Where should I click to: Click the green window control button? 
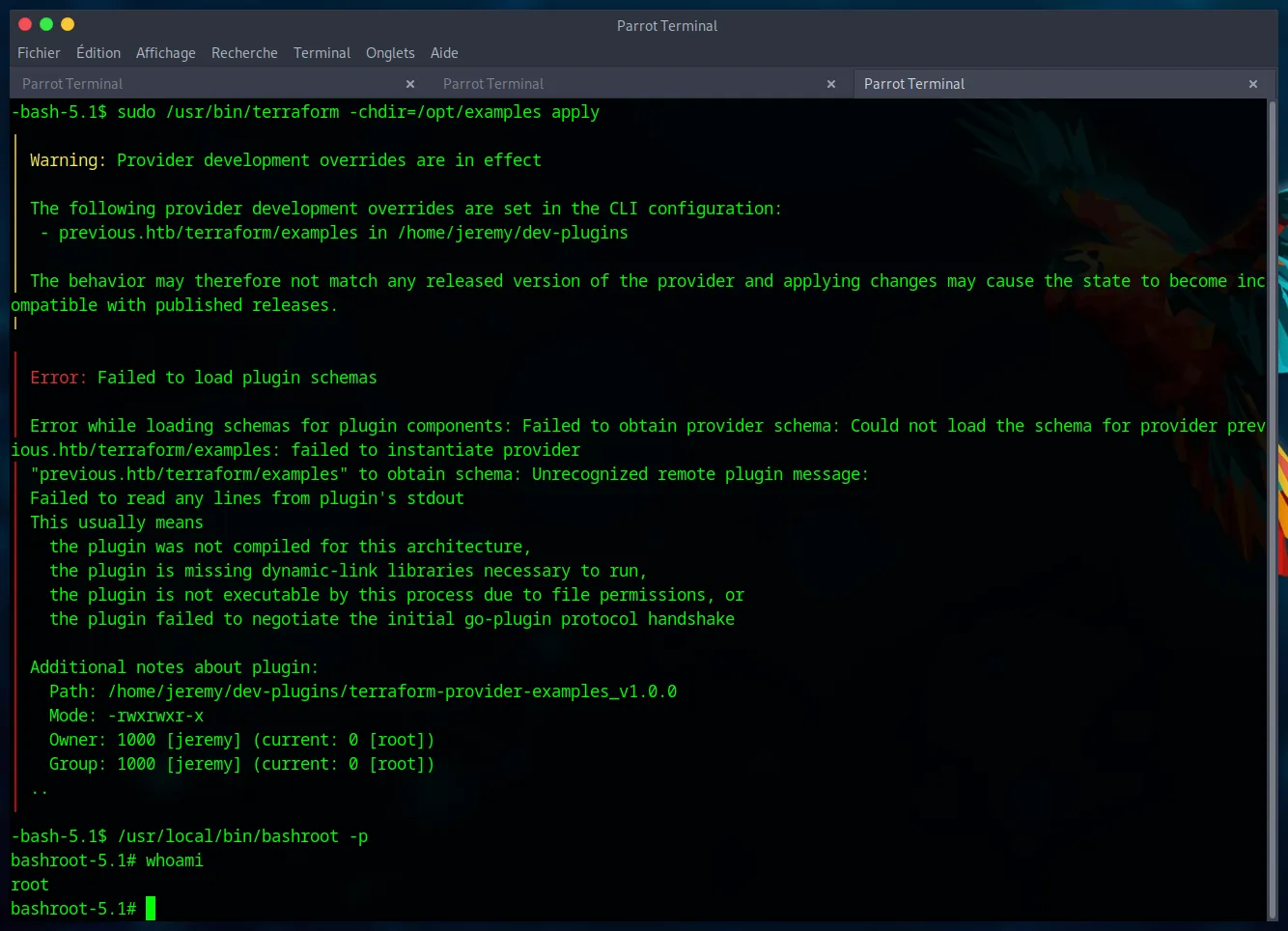click(46, 24)
